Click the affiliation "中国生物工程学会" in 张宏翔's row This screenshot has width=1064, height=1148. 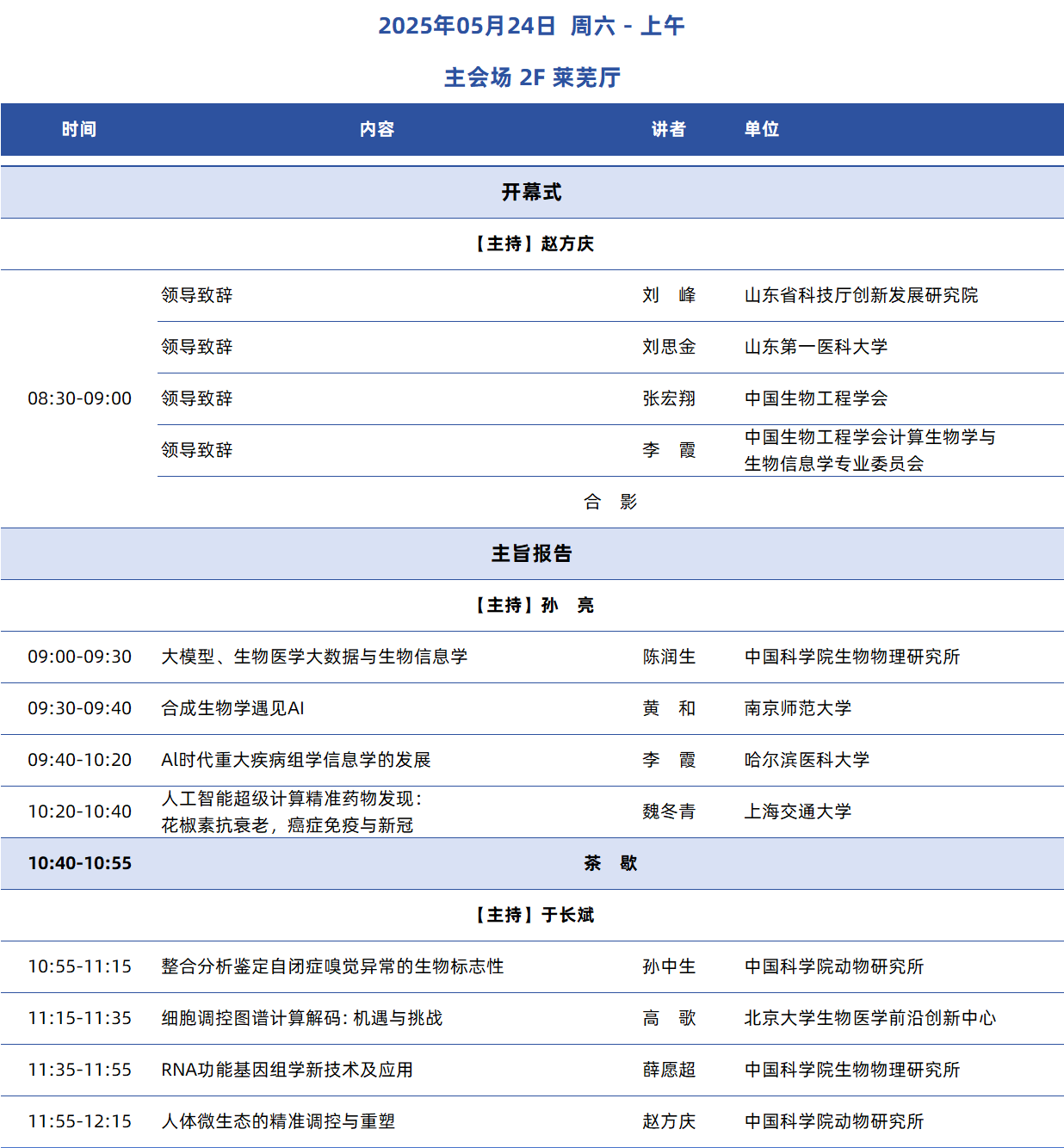pyautogui.click(x=816, y=398)
